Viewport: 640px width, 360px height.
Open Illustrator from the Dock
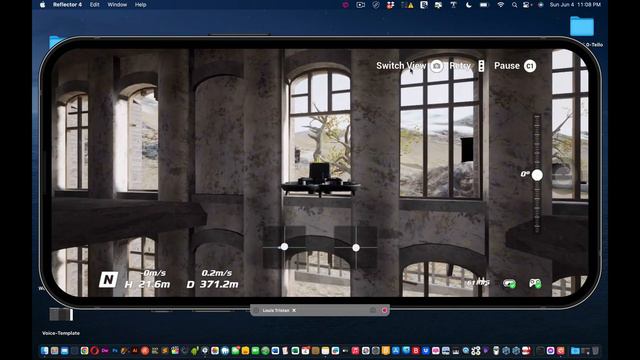pos(135,351)
